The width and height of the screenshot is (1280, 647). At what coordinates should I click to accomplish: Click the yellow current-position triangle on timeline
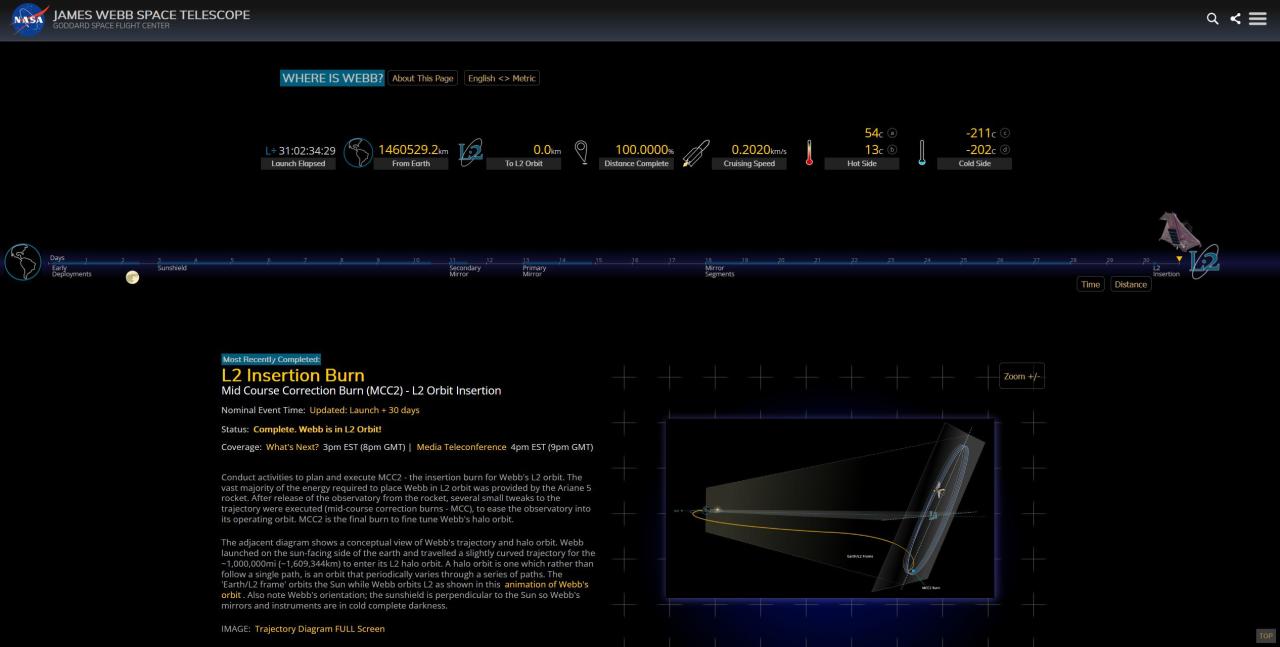(1179, 259)
